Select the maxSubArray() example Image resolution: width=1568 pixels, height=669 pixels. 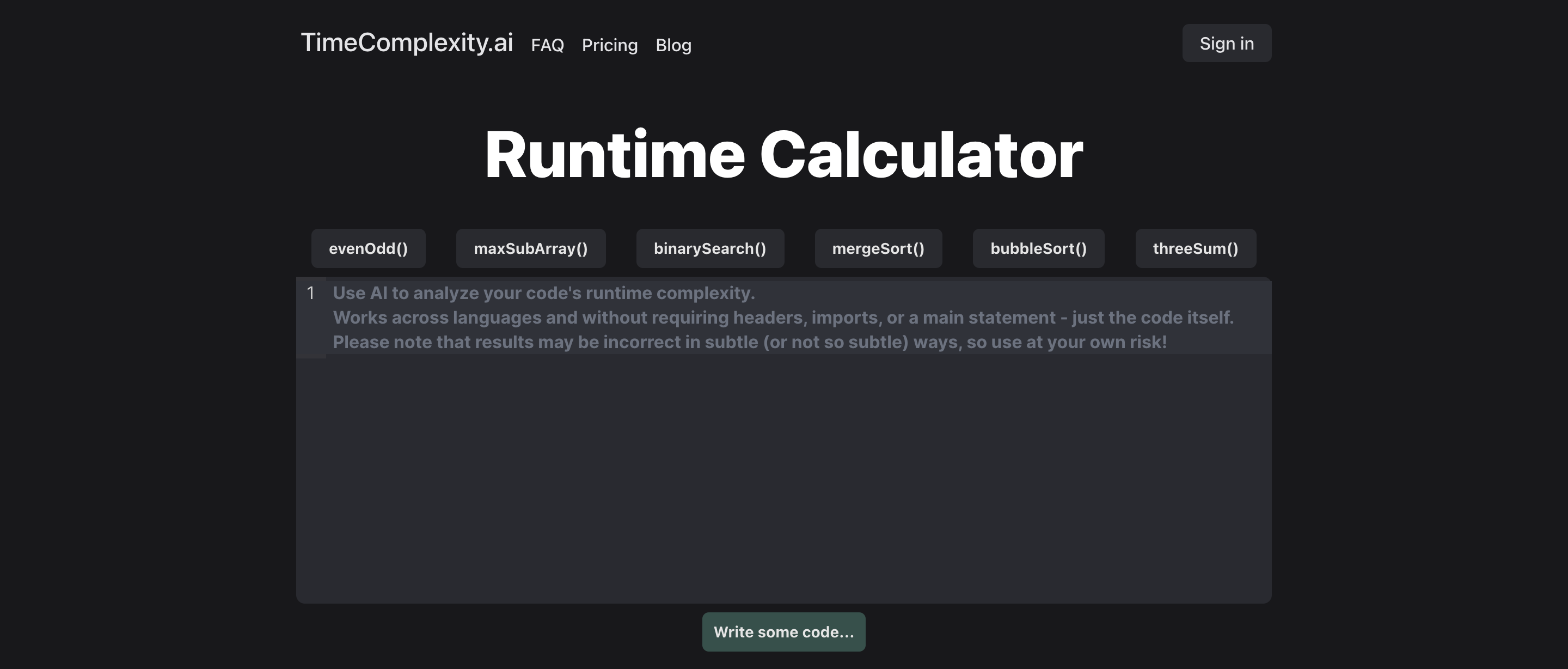[x=531, y=248]
